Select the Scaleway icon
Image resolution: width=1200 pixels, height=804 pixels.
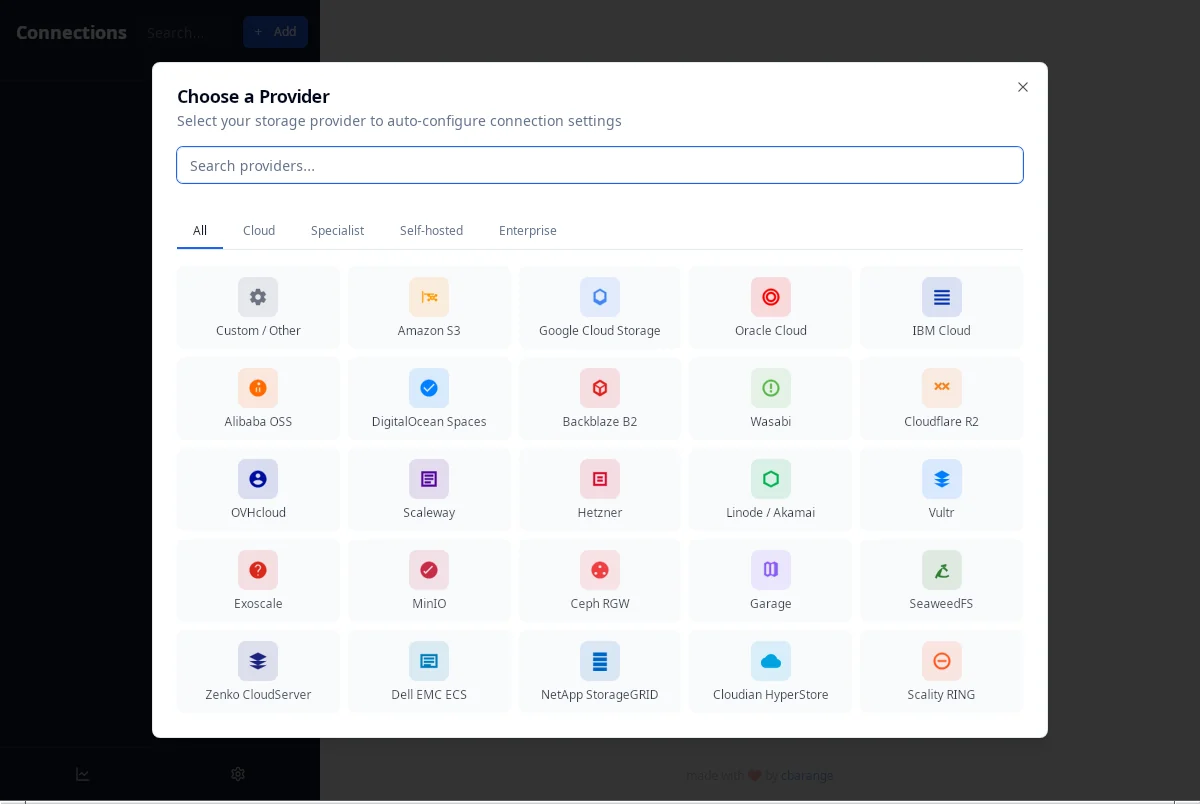(429, 479)
